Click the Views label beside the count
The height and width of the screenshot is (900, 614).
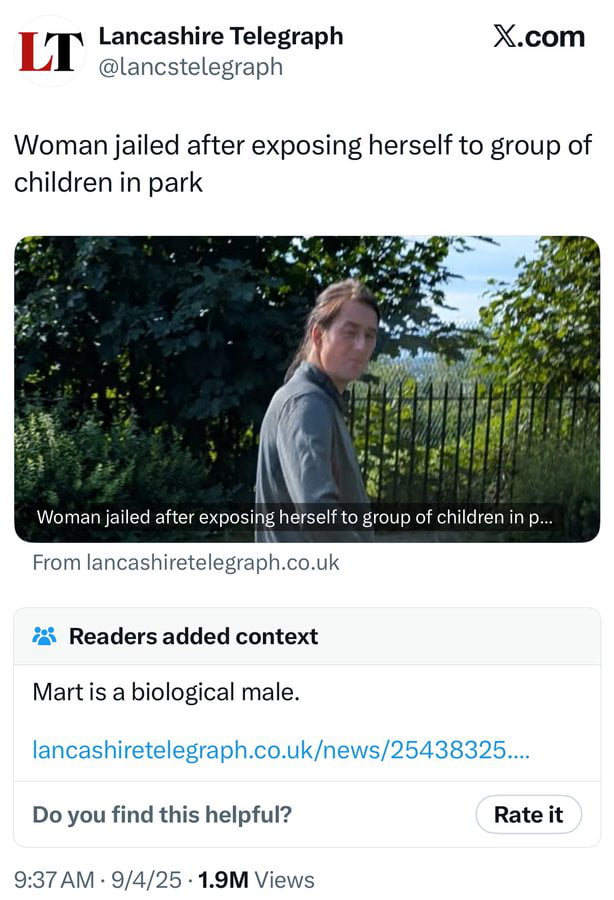tap(284, 880)
